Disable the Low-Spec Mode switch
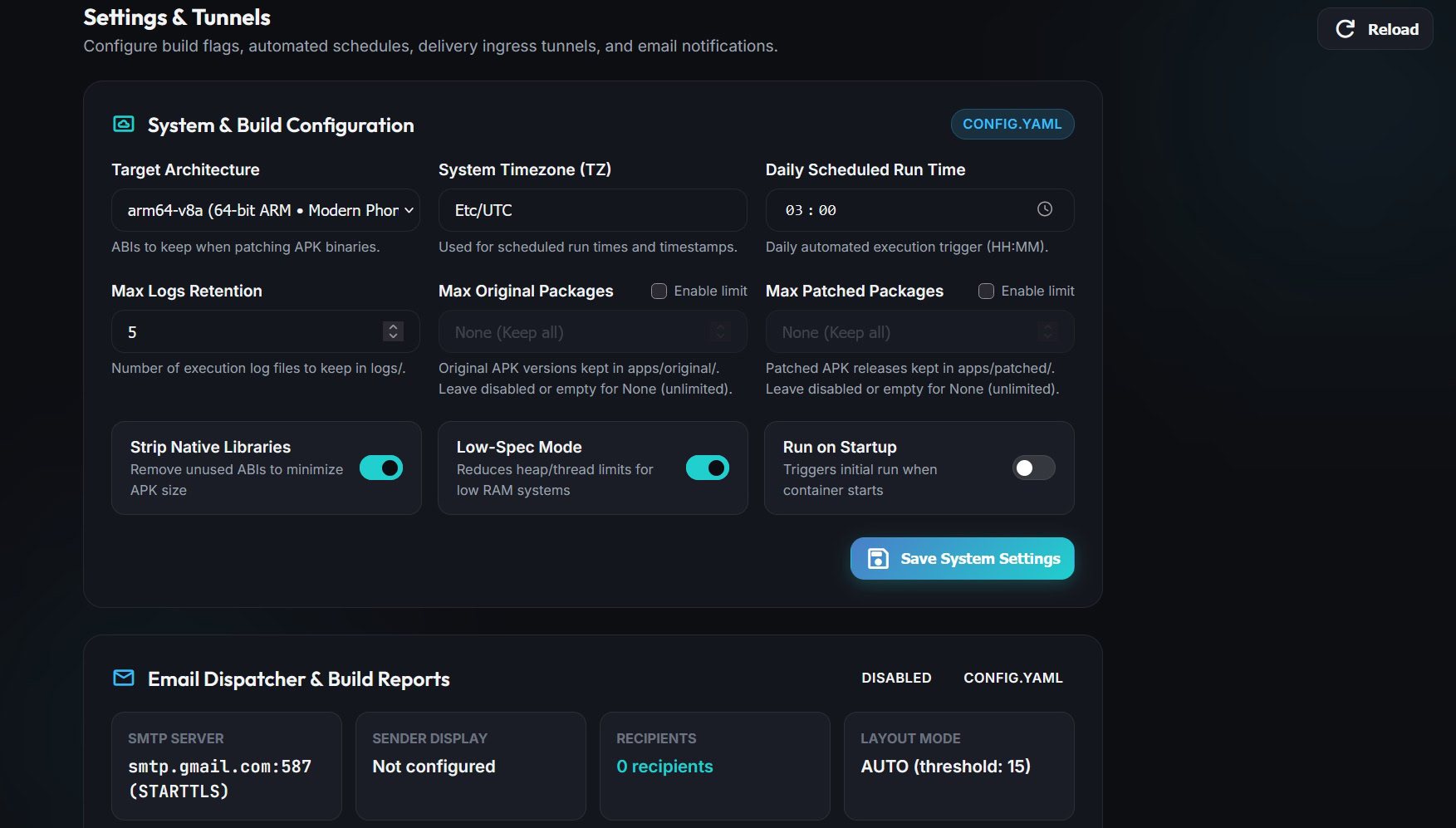 coord(708,468)
